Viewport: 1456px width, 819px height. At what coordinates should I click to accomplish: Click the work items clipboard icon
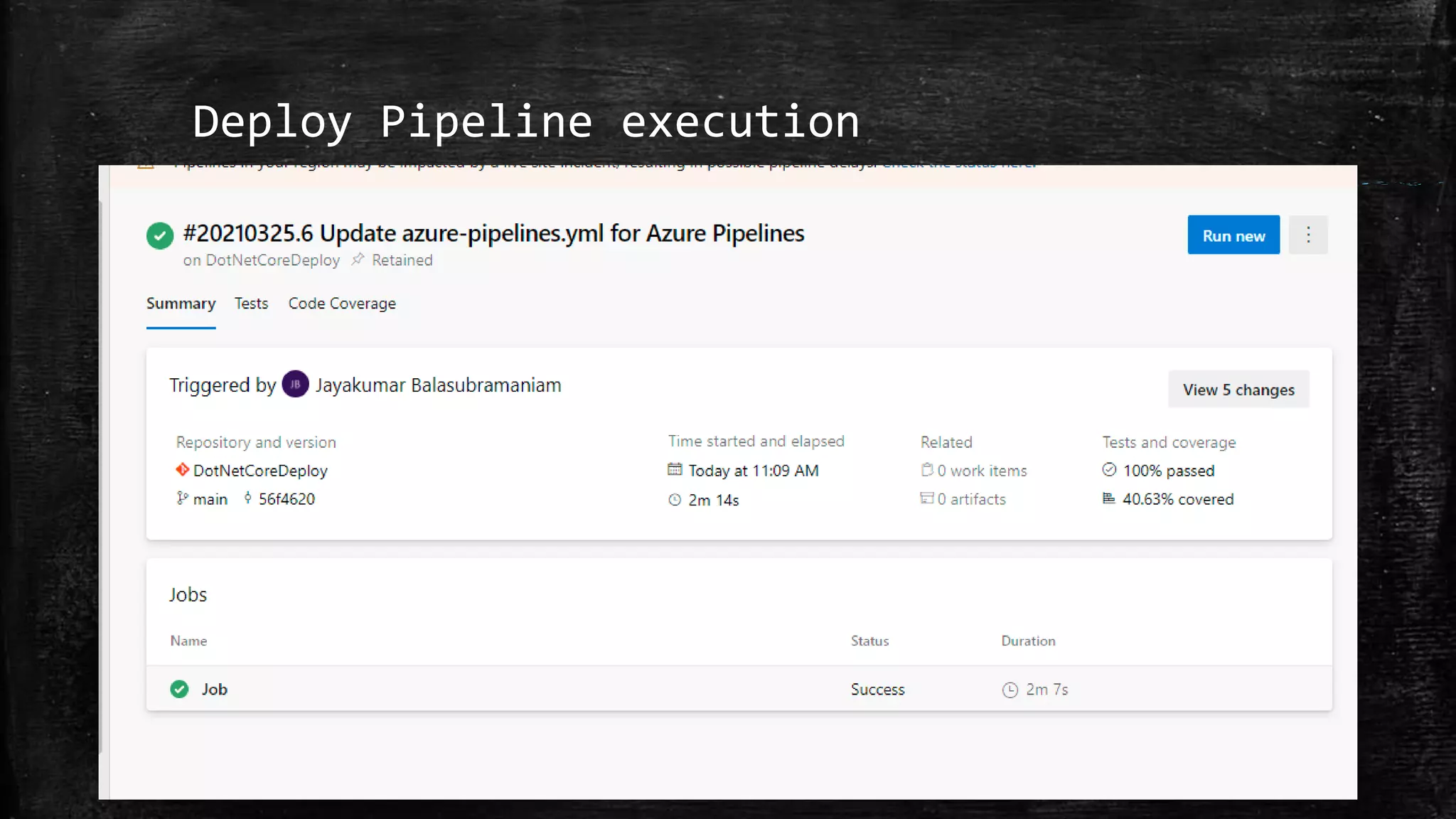coord(927,469)
